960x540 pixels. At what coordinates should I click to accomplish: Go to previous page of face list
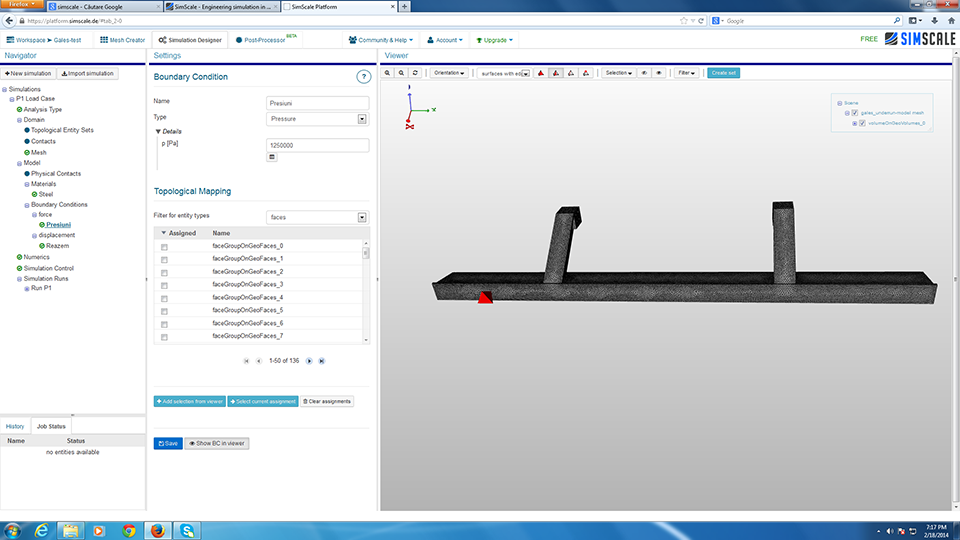pyautogui.click(x=258, y=361)
